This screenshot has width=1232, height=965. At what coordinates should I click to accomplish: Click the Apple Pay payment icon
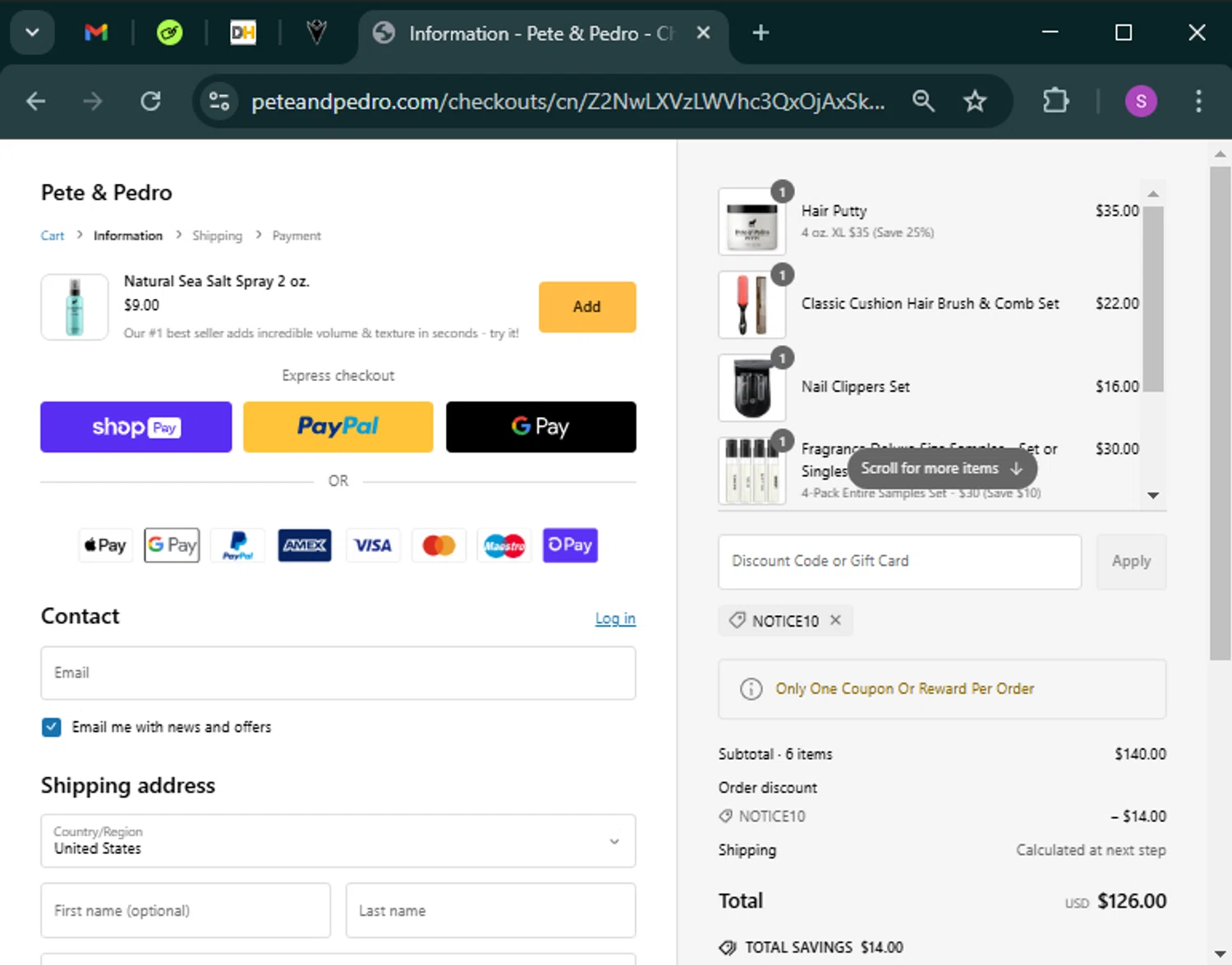105,545
